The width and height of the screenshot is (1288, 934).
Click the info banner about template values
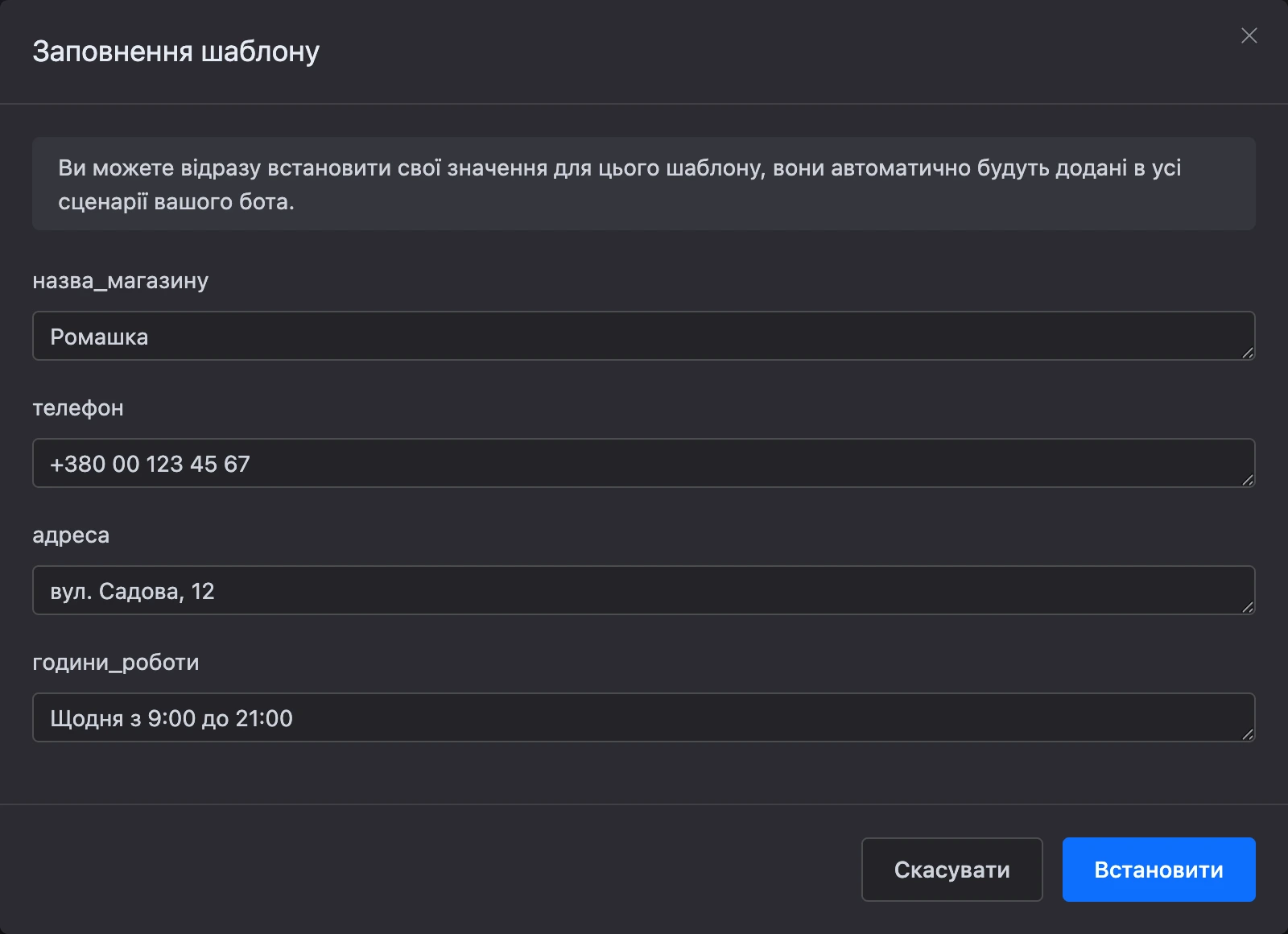tap(644, 184)
